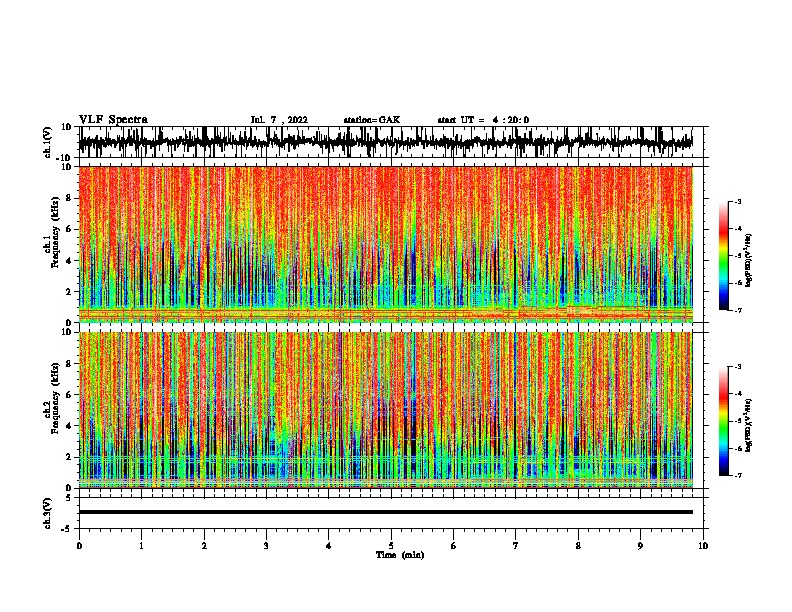Click time axis tick label "3"

point(266,545)
